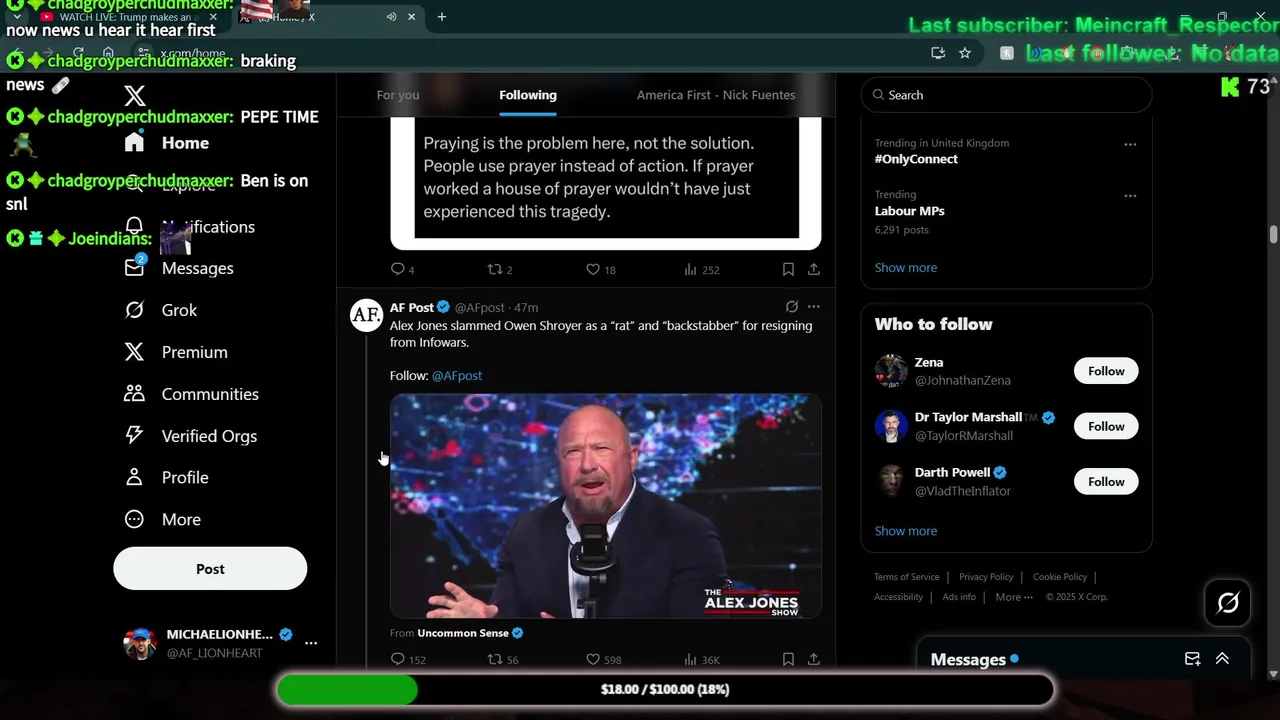Viewport: 1280px width, 720px height.
Task: Bookmark this page with browser star
Action: 965,53
